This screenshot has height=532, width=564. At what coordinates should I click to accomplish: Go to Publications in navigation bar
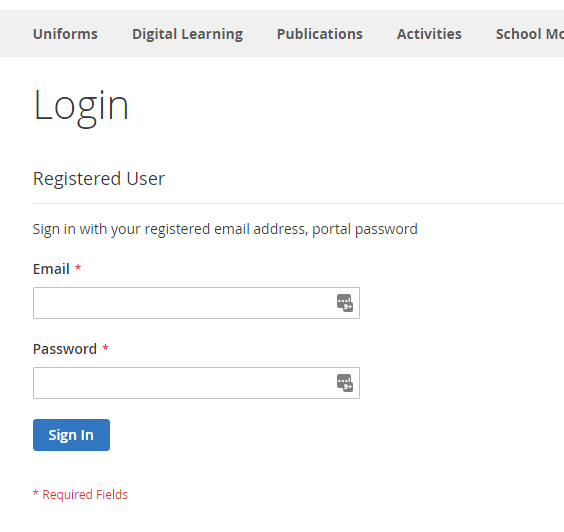coord(319,34)
